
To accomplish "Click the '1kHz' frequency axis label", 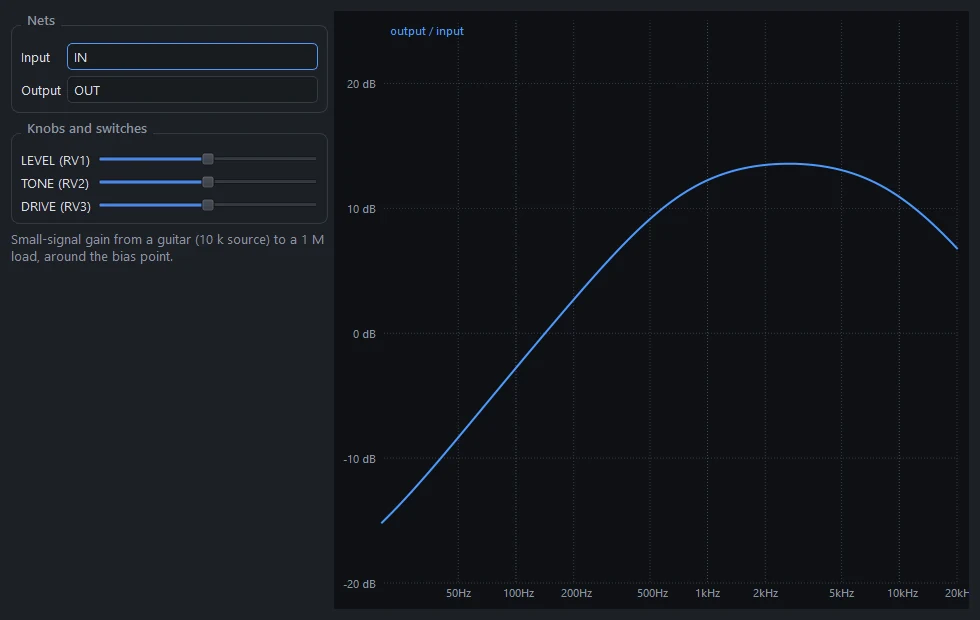I will (x=708, y=593).
